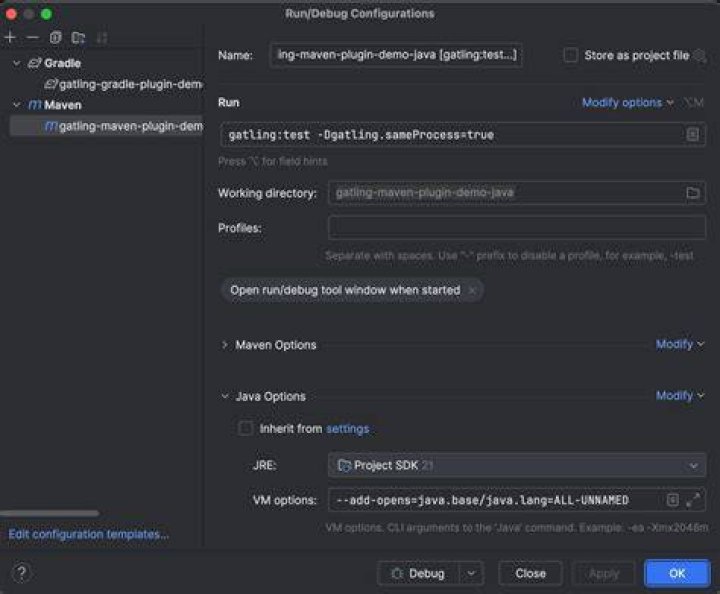720x594 pixels.
Task: Click the Maven m icon
Action: (35, 105)
